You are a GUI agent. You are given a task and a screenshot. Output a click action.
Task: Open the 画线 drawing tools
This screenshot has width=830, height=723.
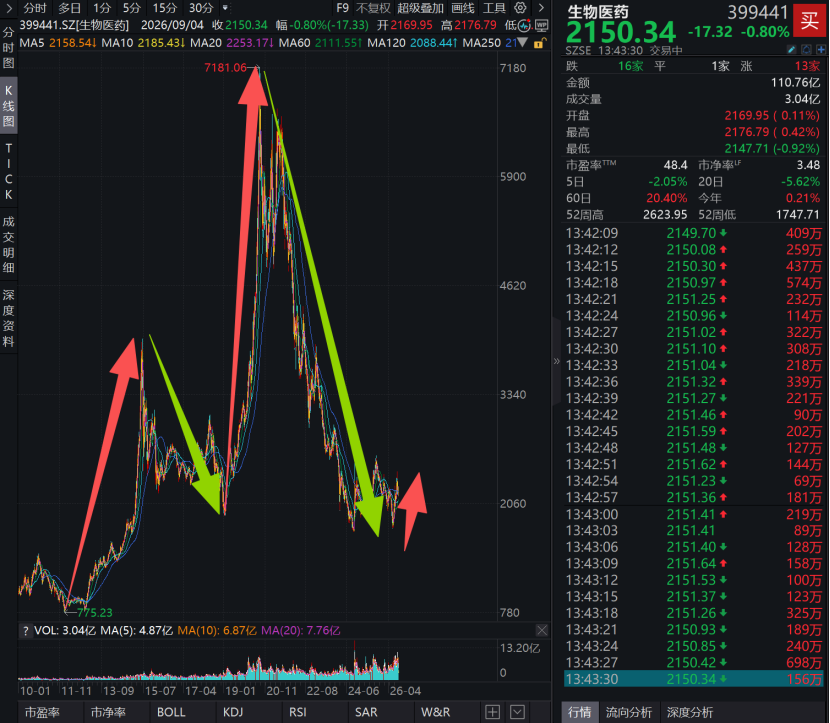(463, 8)
